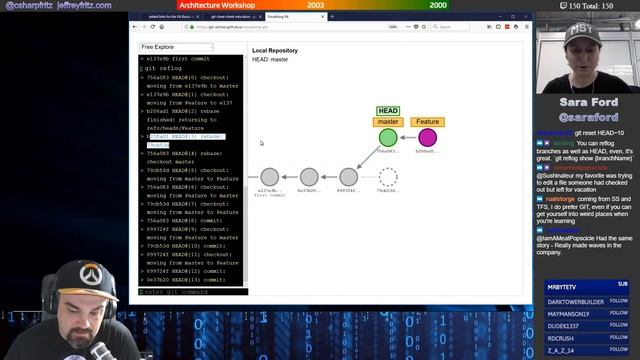640x360 pixels.
Task: Select the Visualizing Git tab
Action: tap(296, 17)
